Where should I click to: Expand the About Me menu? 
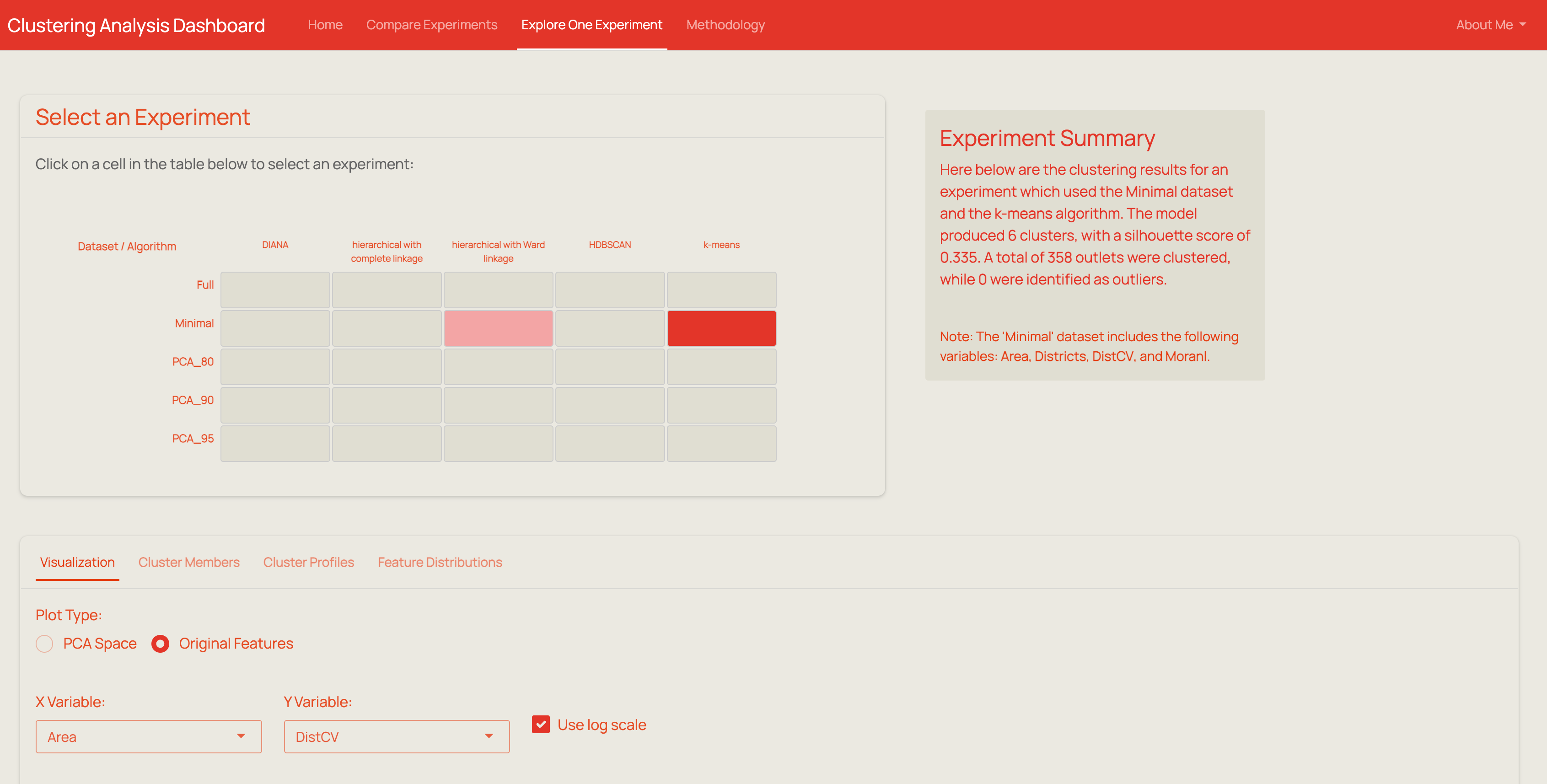coord(1490,25)
